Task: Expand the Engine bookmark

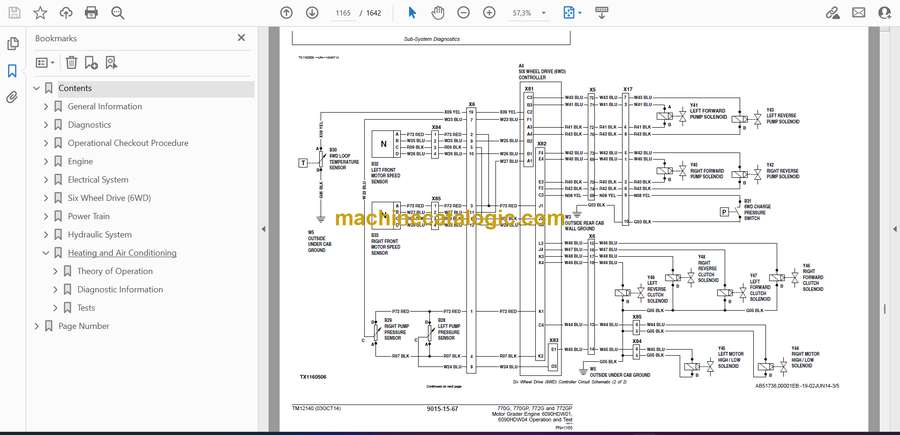Action: (46, 161)
